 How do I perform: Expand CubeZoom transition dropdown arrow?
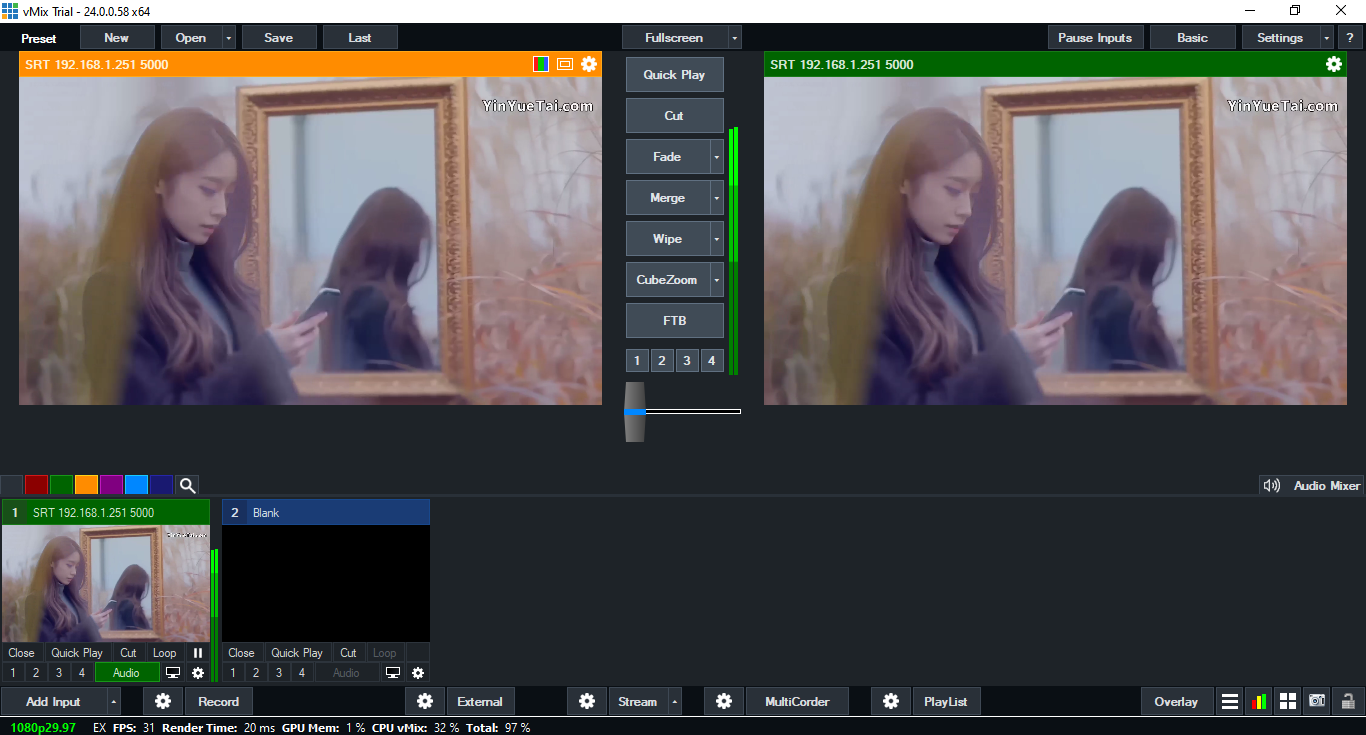[x=717, y=280]
